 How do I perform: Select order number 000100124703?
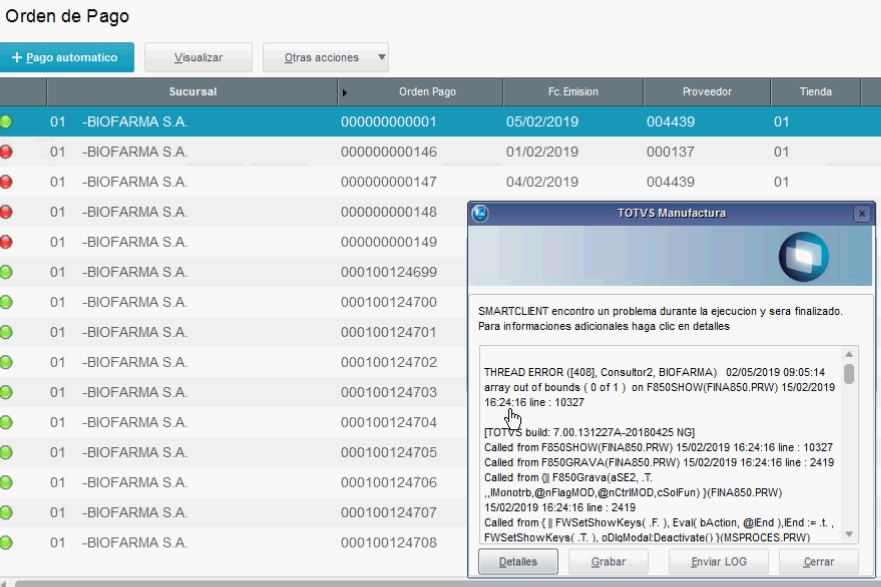(x=388, y=392)
